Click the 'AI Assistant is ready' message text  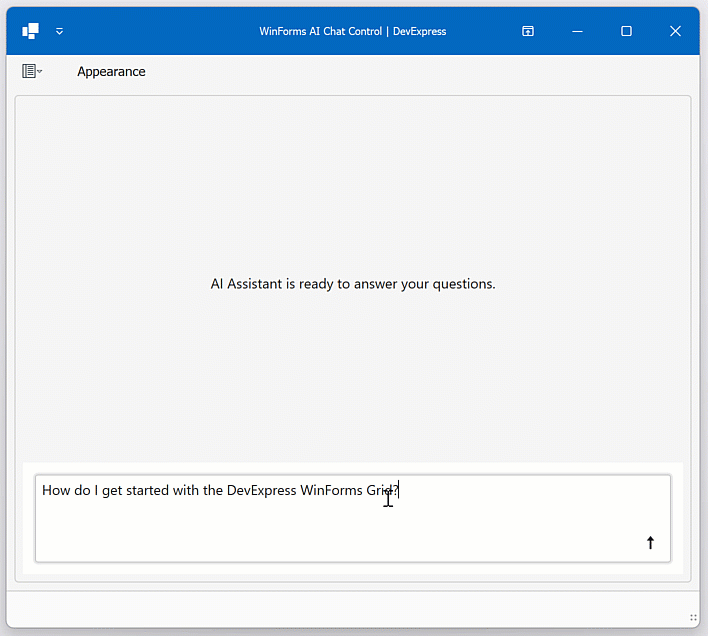tap(353, 284)
